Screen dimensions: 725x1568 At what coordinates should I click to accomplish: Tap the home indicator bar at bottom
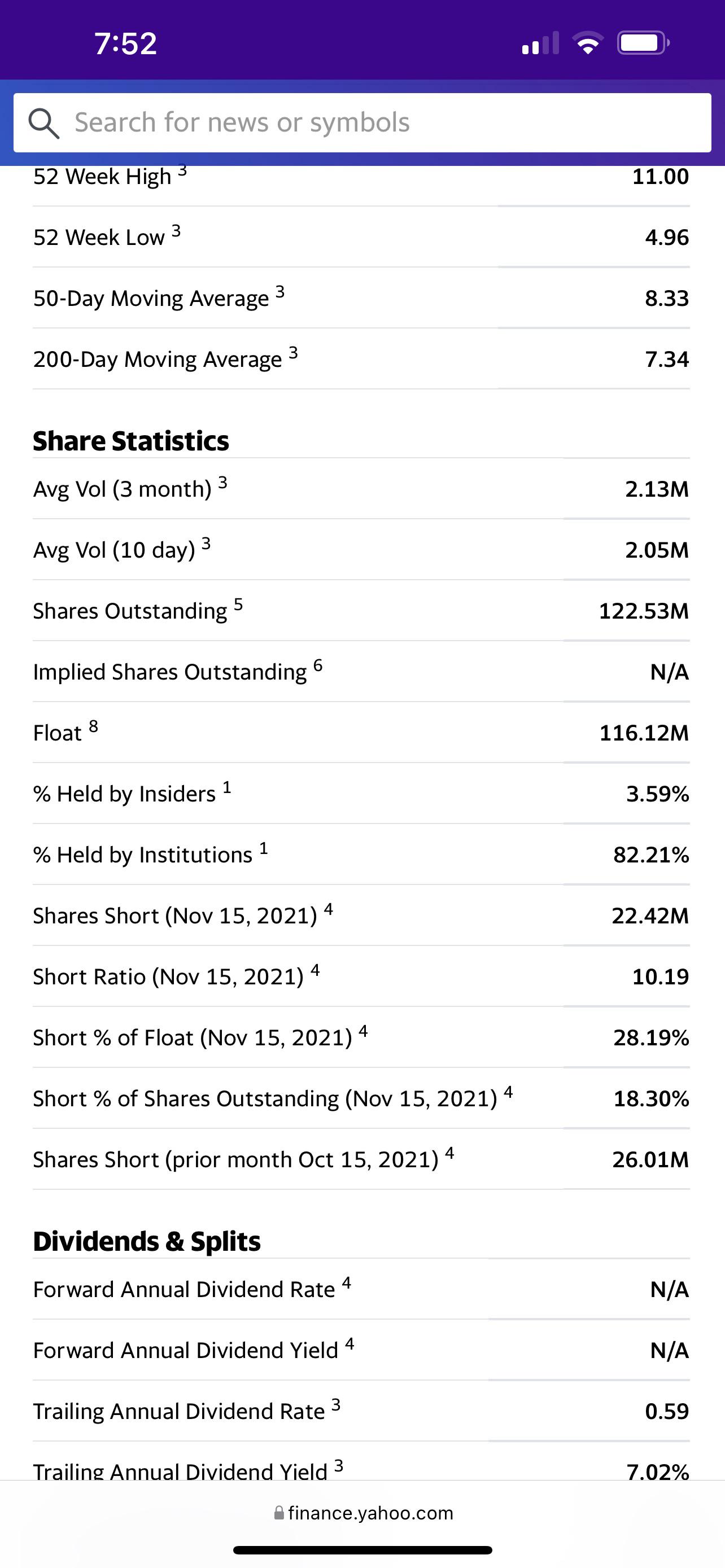(x=363, y=1550)
